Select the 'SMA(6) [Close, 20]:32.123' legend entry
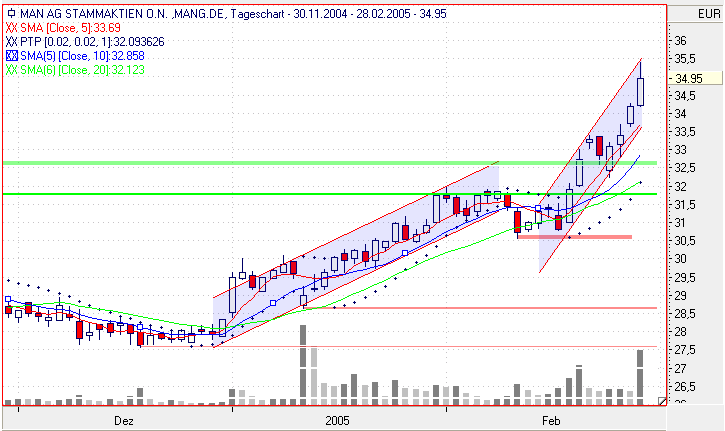725x431 pixels. point(82,70)
